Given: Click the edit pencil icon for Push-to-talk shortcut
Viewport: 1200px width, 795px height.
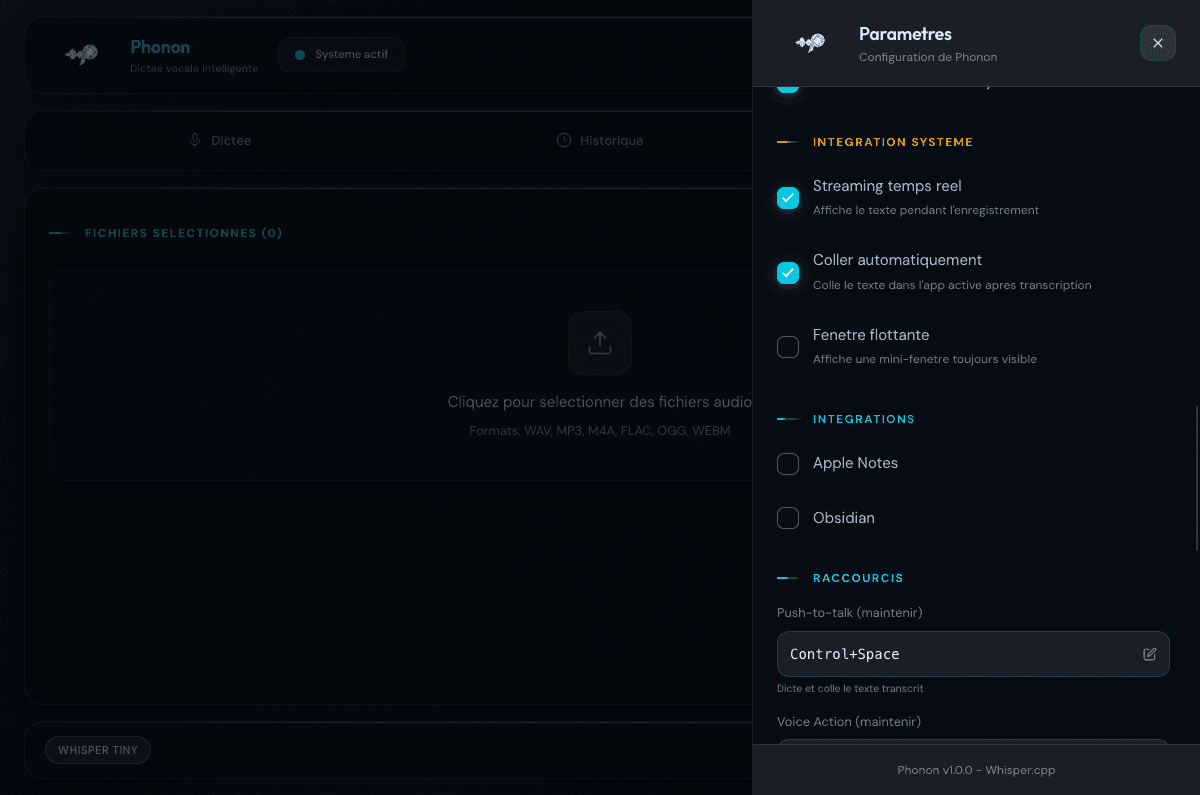Looking at the screenshot, I should pos(1149,654).
